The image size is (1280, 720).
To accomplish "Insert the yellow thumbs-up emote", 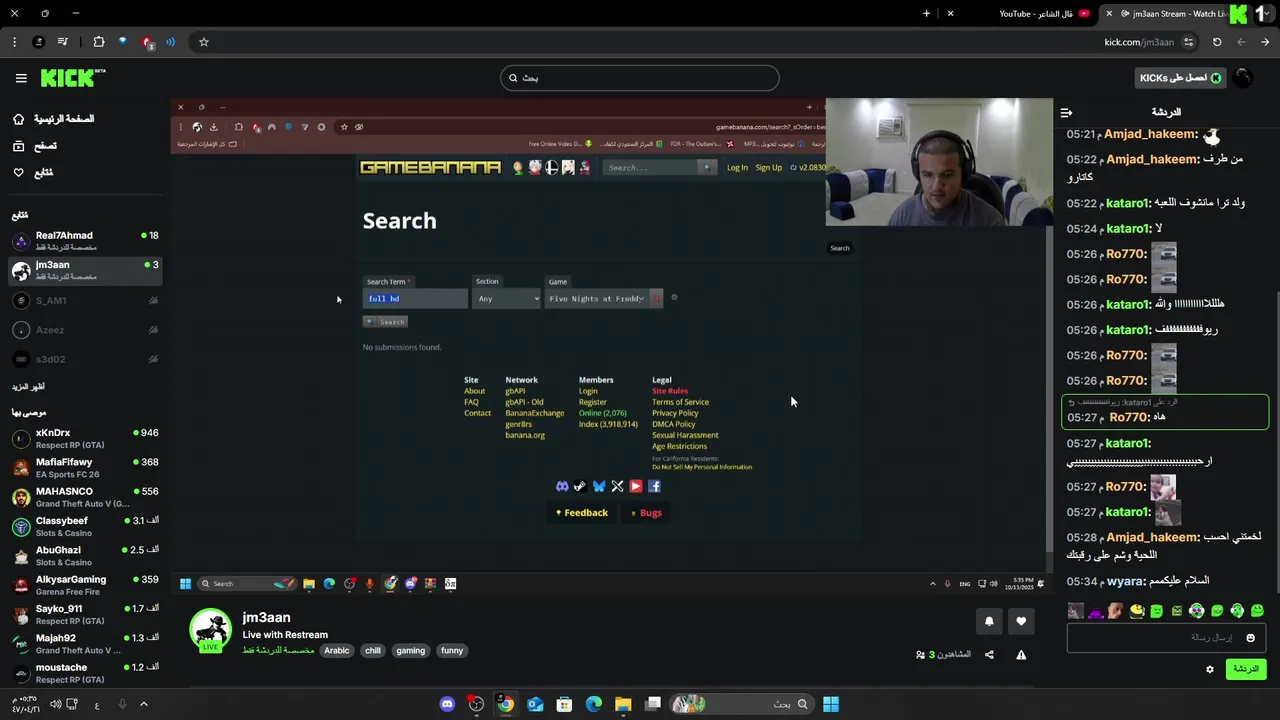I will 1137,611.
